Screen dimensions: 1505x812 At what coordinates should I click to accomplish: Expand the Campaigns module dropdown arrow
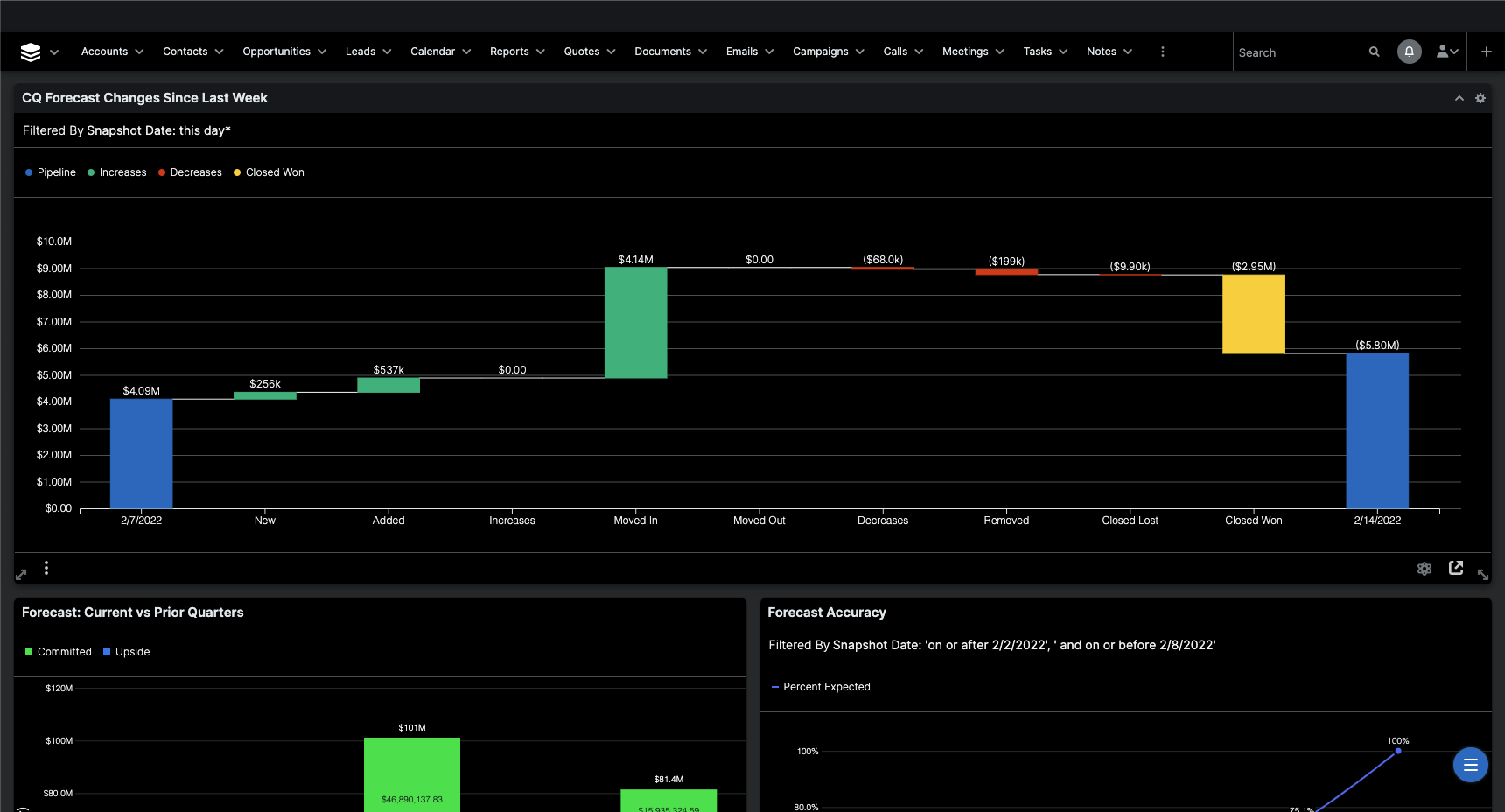860,52
